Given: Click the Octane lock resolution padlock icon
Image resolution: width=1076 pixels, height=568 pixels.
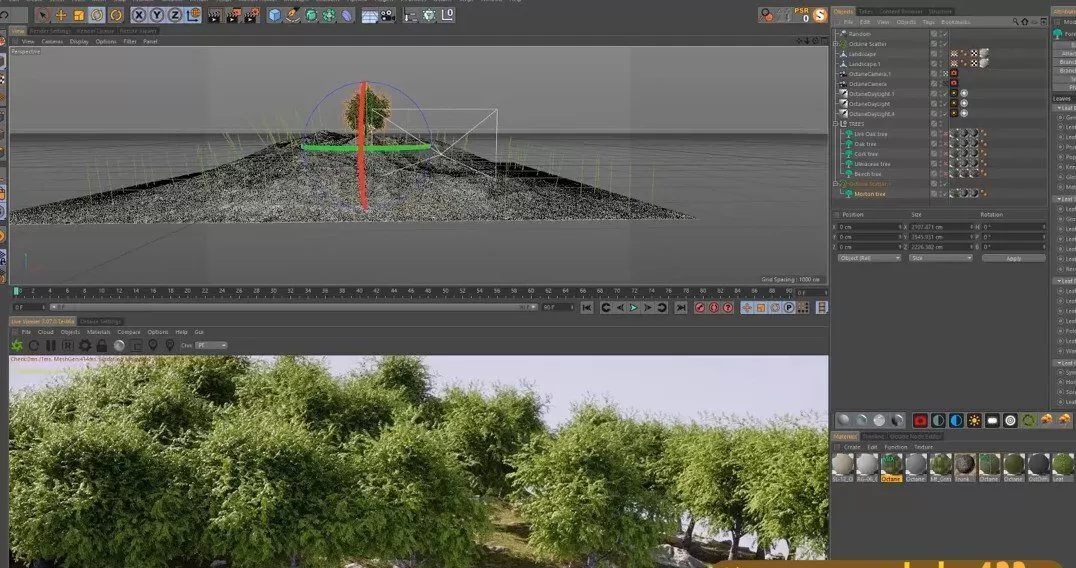Looking at the screenshot, I should [102, 345].
